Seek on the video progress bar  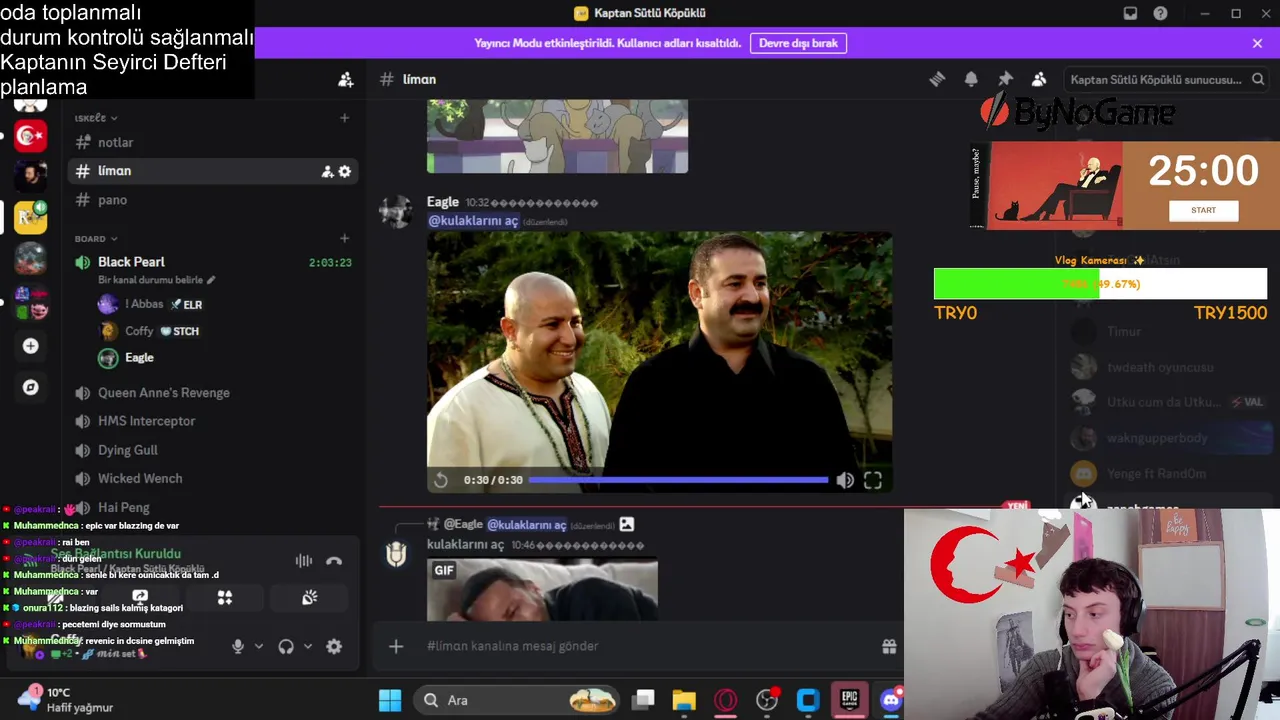(x=678, y=480)
